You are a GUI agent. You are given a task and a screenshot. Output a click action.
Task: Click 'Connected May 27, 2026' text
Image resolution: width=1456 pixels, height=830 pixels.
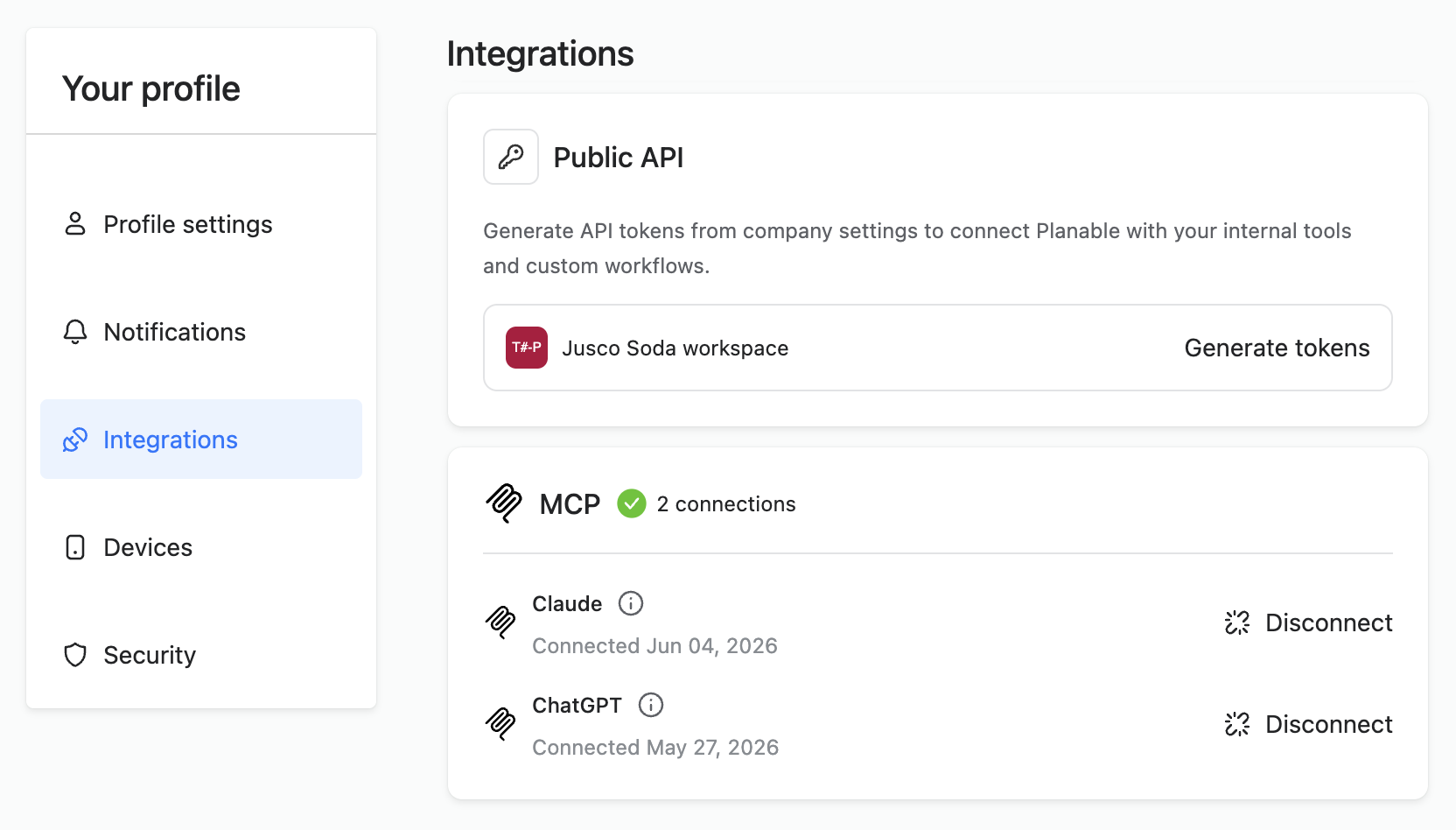click(655, 747)
